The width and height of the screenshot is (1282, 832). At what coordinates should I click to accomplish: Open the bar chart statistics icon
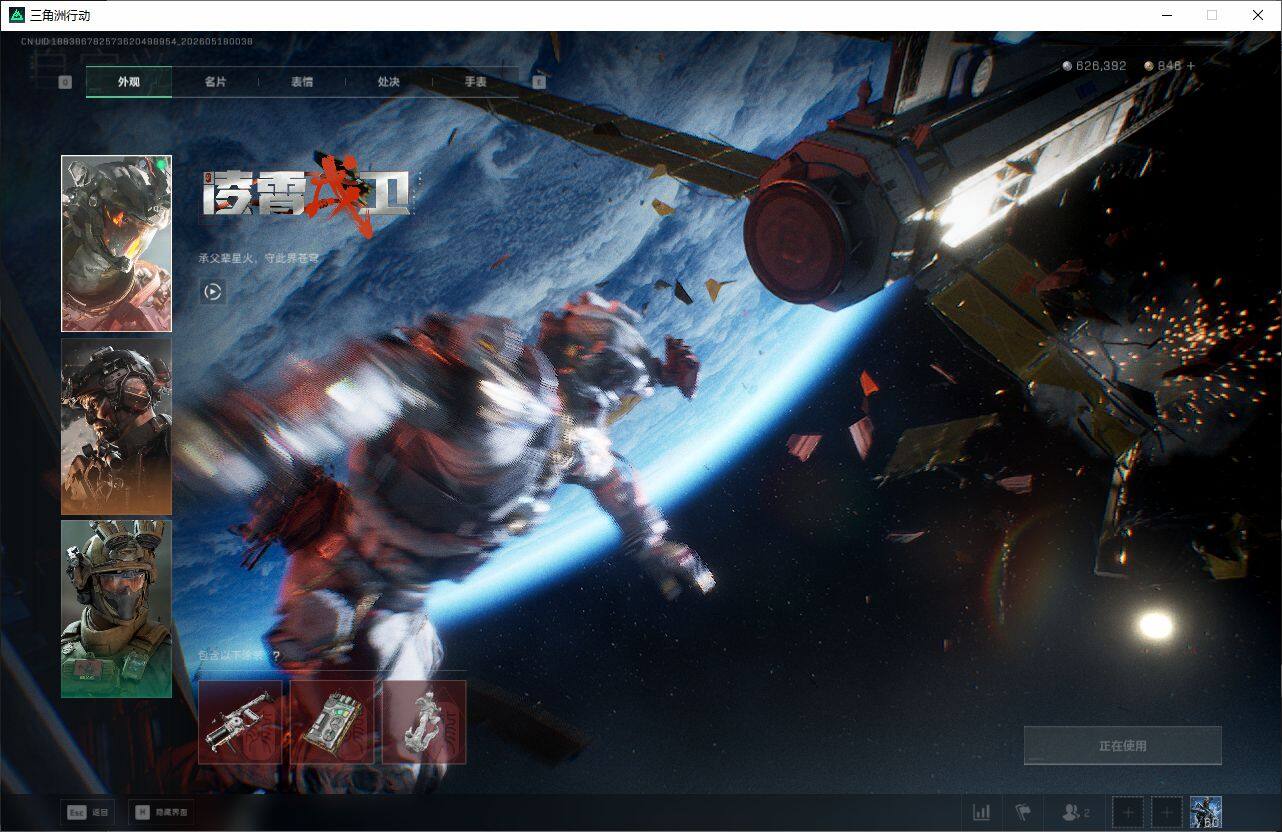981,813
